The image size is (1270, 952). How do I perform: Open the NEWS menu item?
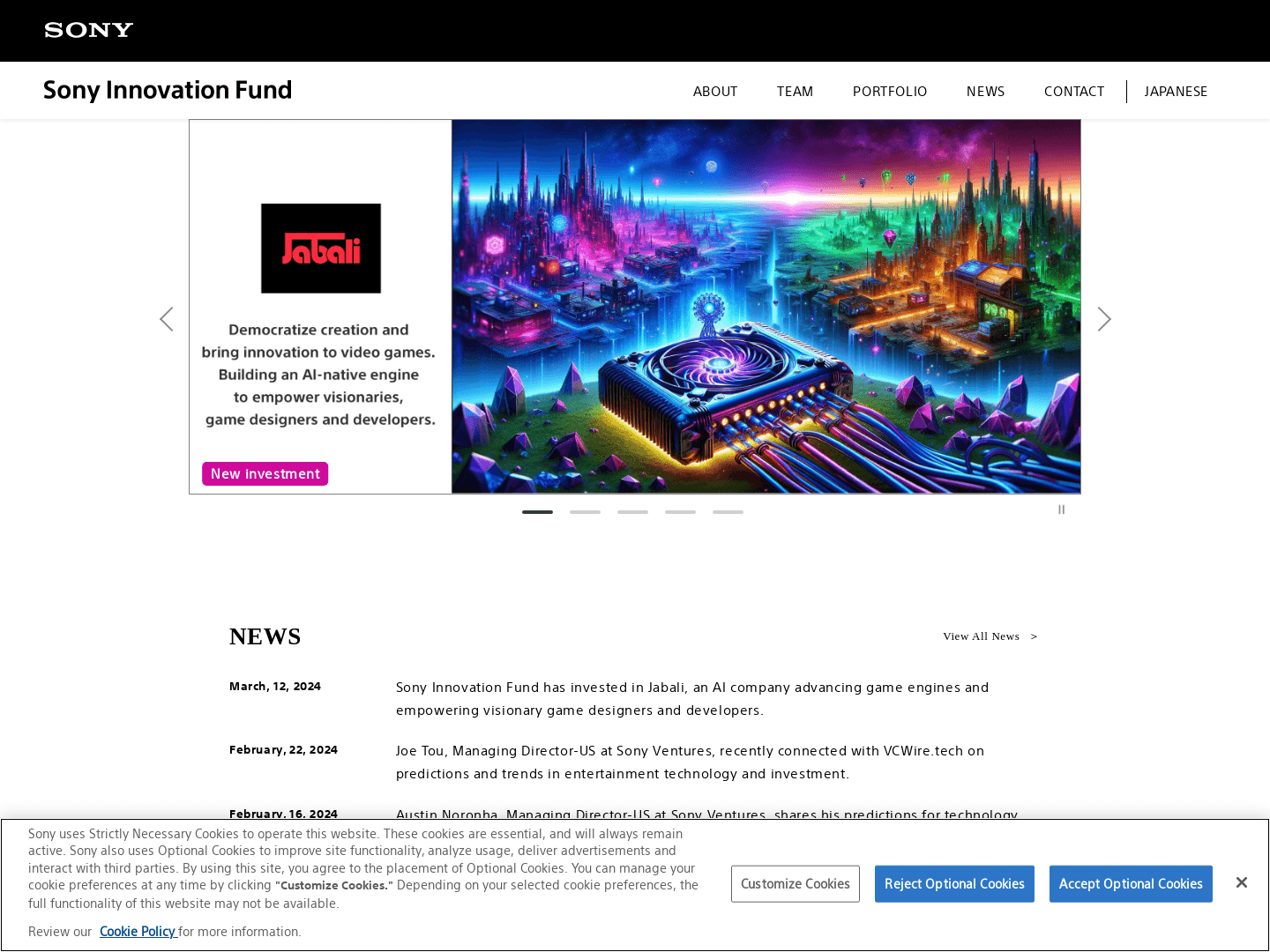click(x=985, y=91)
